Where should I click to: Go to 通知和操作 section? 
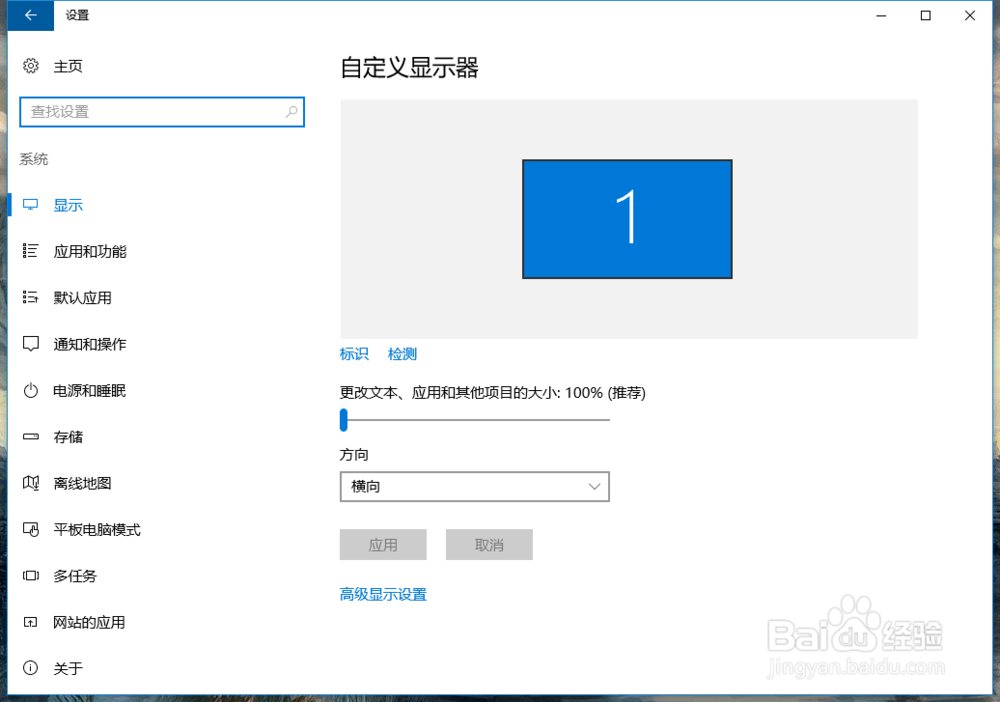pyautogui.click(x=90, y=344)
